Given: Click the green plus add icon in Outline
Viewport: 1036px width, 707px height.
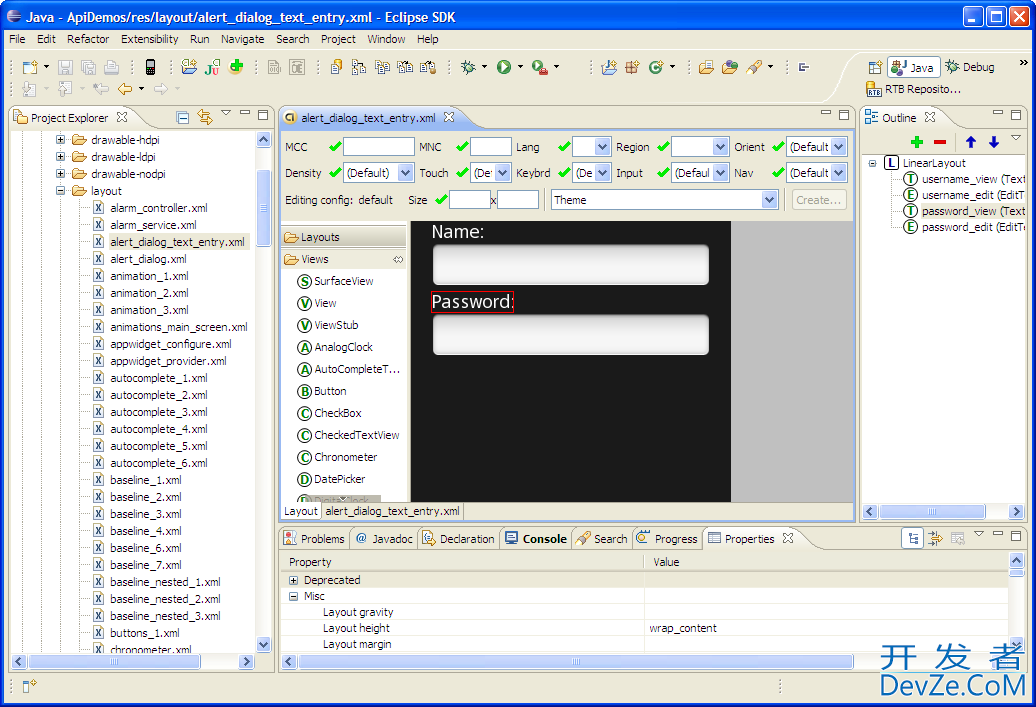Looking at the screenshot, I should coord(916,141).
